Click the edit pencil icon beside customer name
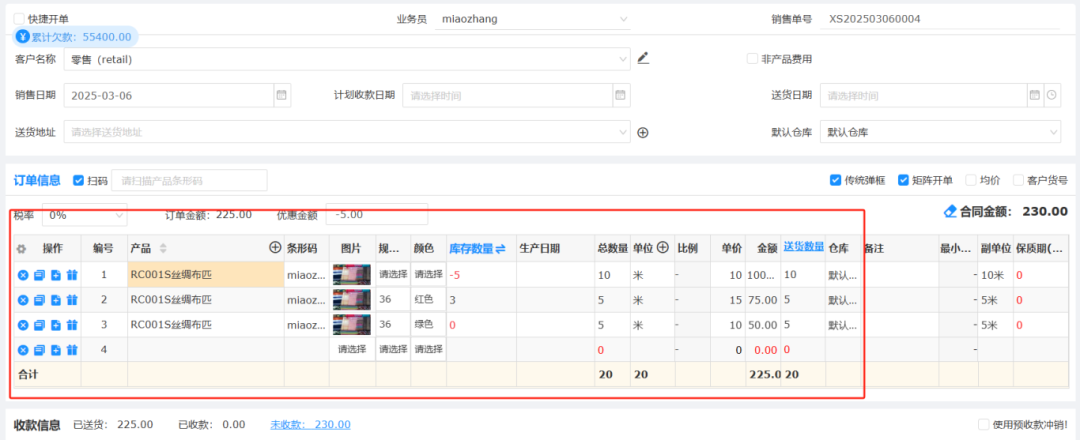Viewport: 1080px width, 440px height. (643, 58)
